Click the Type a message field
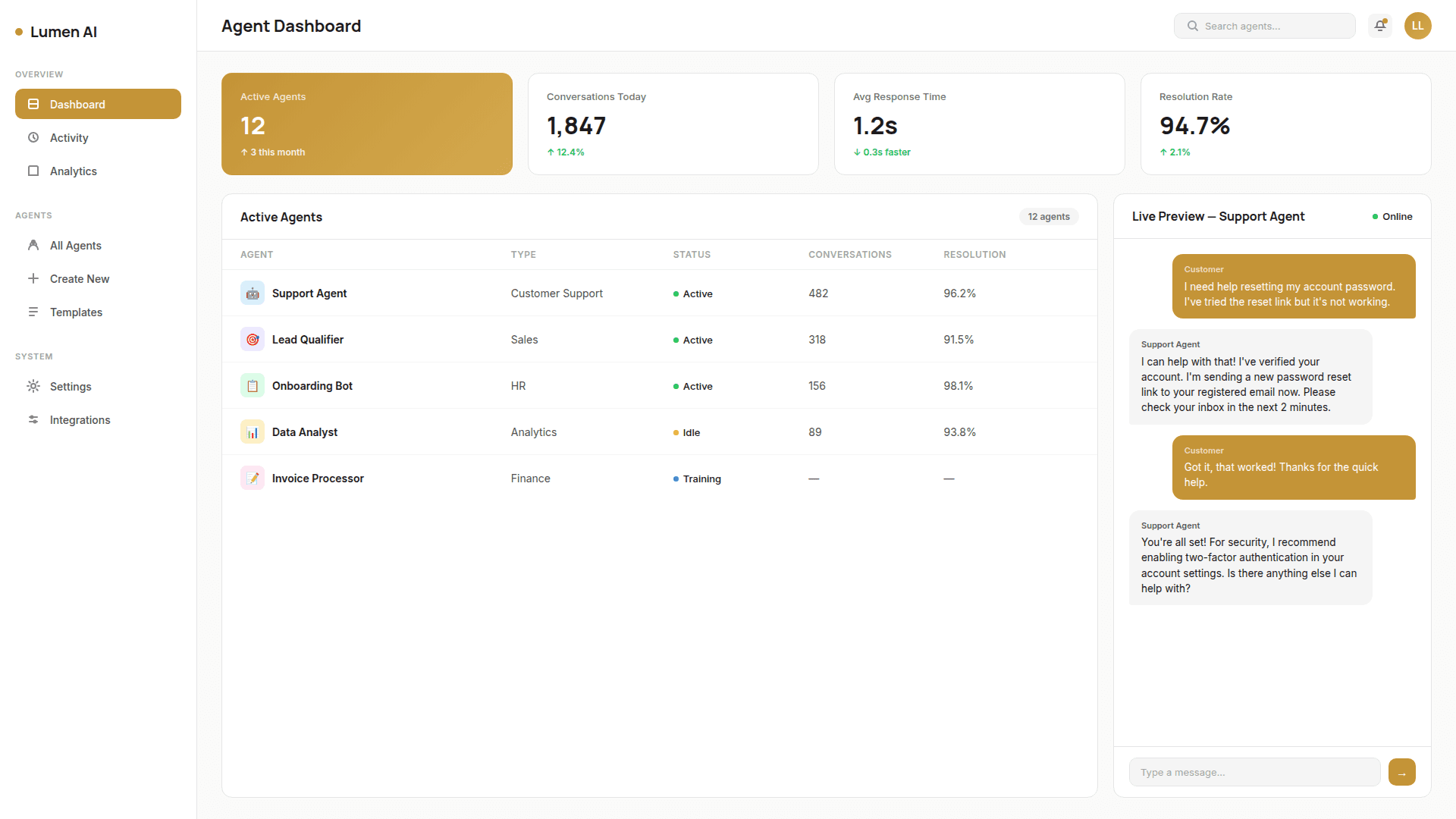This screenshot has height=819, width=1456. point(1254,772)
